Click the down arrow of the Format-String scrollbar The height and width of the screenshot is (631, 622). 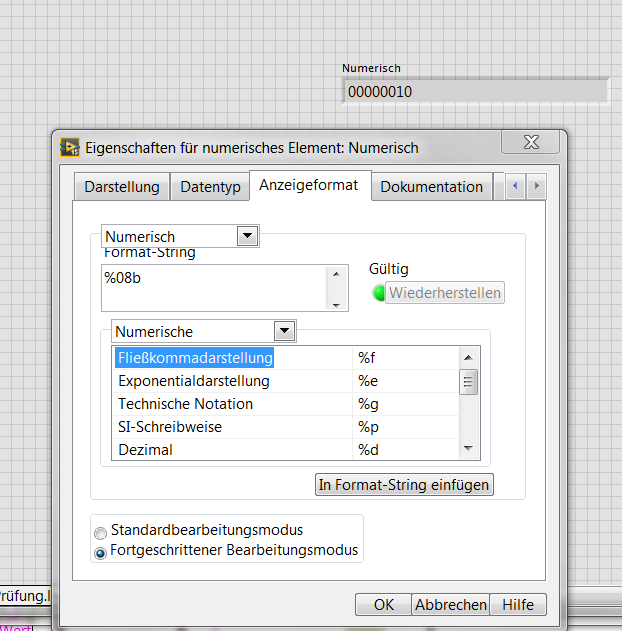click(336, 305)
